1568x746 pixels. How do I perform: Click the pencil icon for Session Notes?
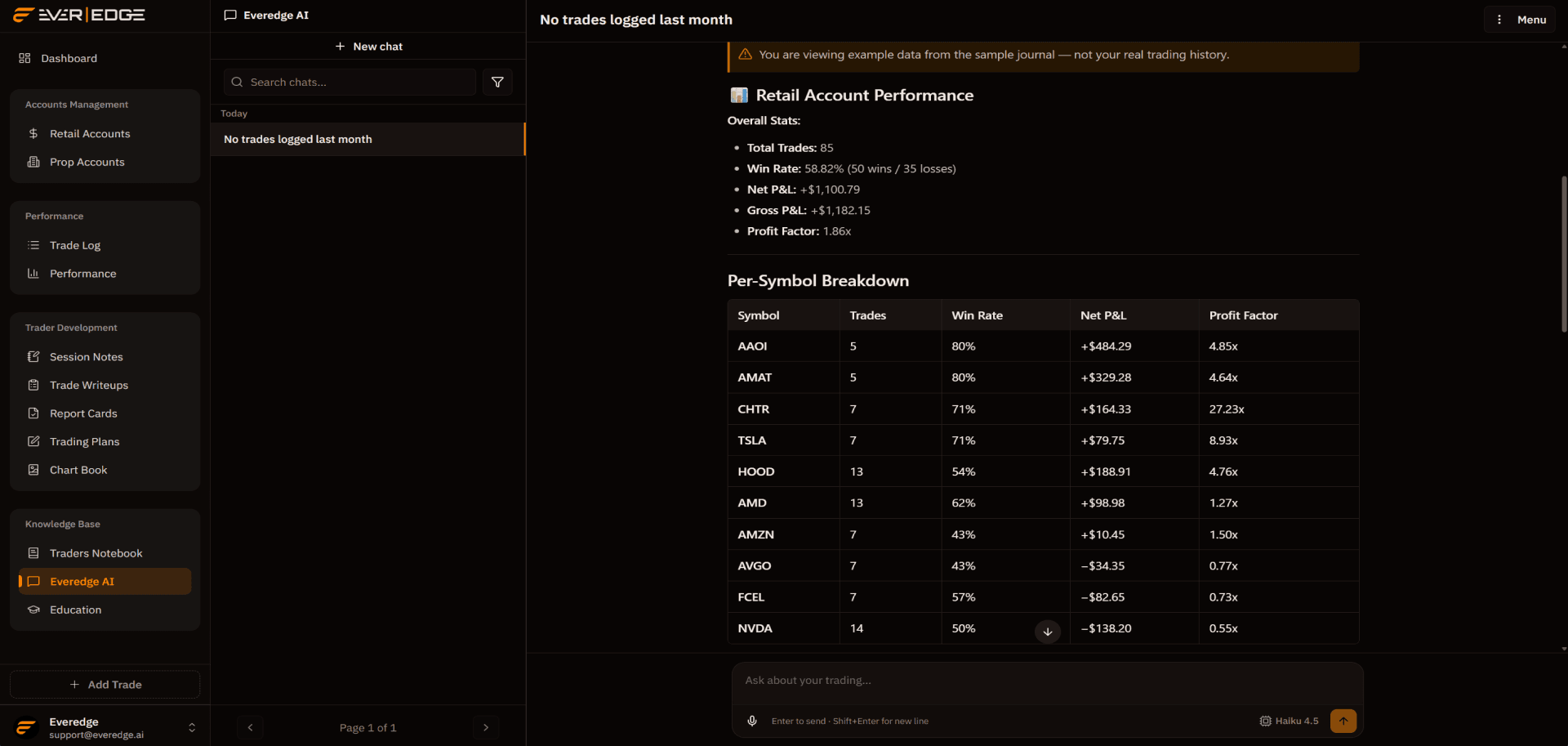tap(33, 357)
